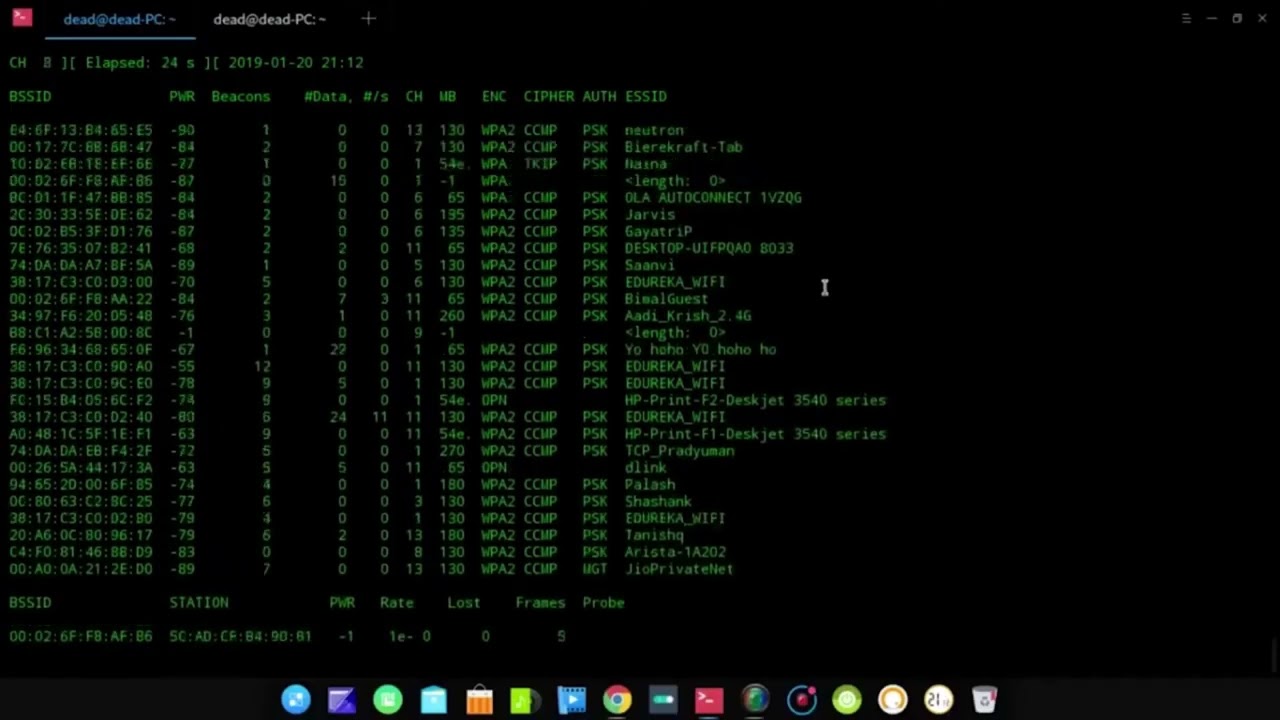Select the Tanishq ESSID
This screenshot has height=720, width=1280.
(x=654, y=535)
